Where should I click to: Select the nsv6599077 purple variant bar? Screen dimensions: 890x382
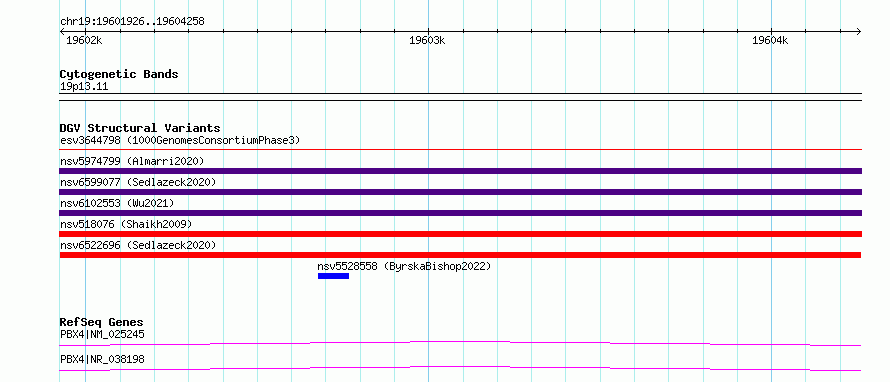coord(460,192)
